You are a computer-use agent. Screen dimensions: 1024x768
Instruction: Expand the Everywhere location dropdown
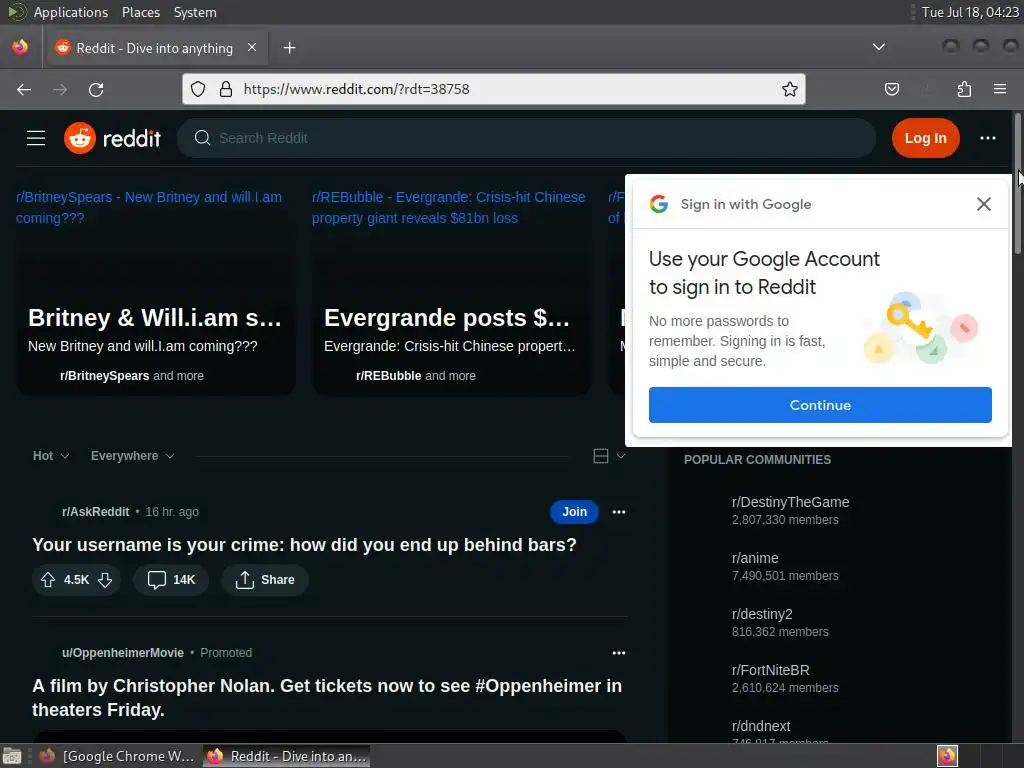tap(133, 456)
